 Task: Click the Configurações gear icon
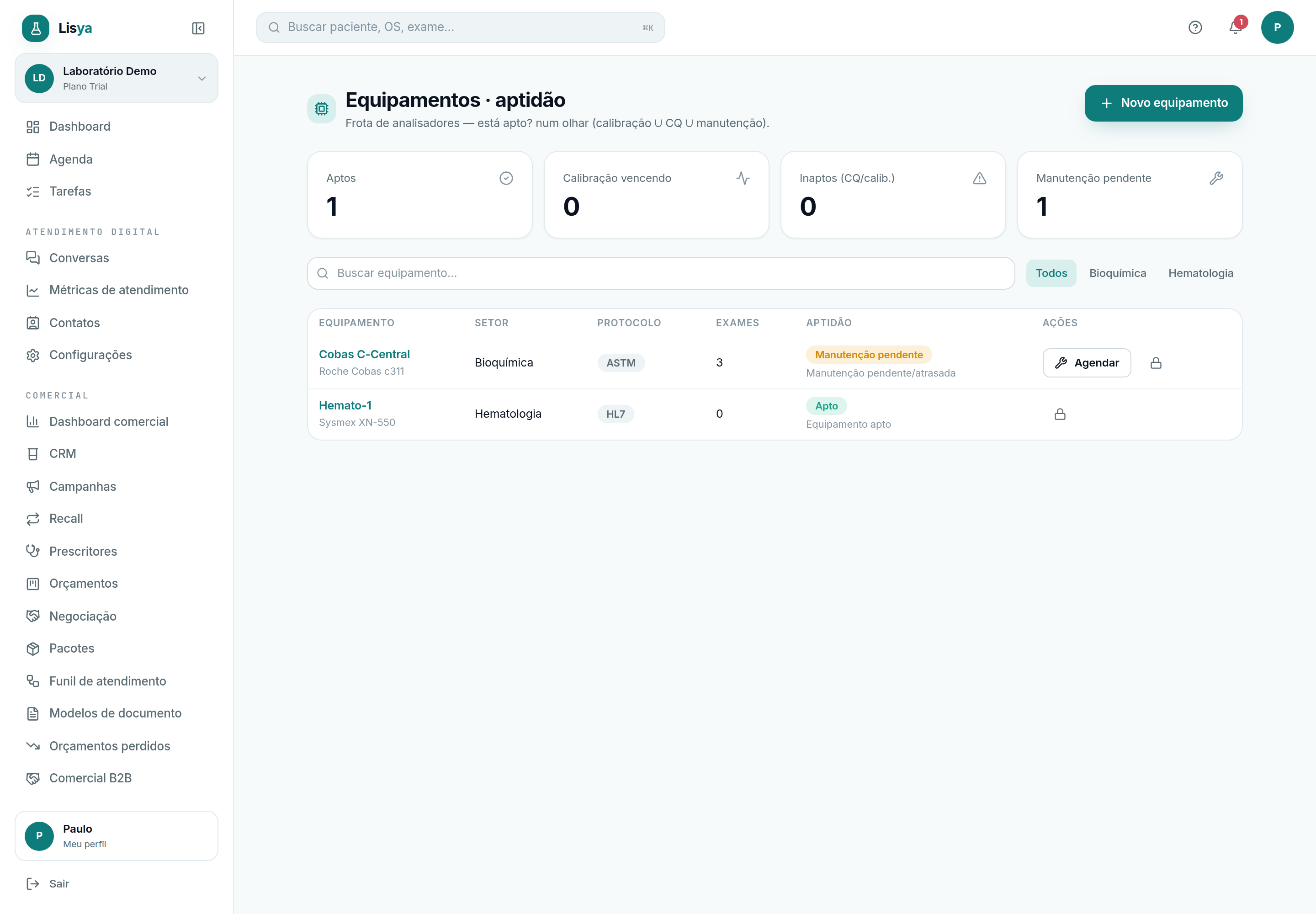tap(32, 355)
